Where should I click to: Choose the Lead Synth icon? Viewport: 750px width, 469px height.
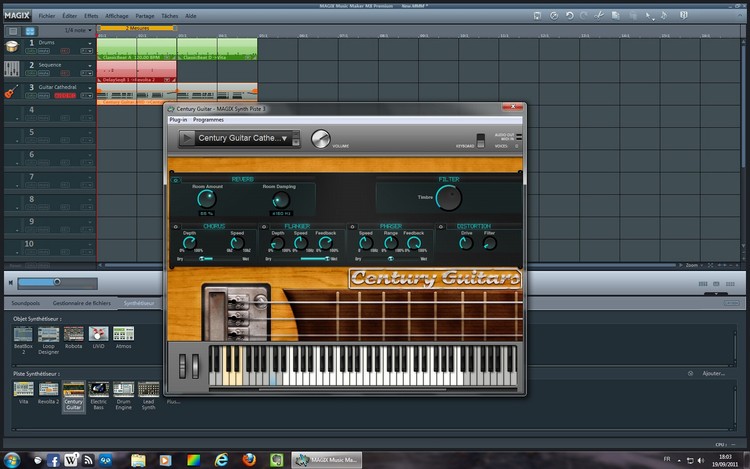point(149,388)
